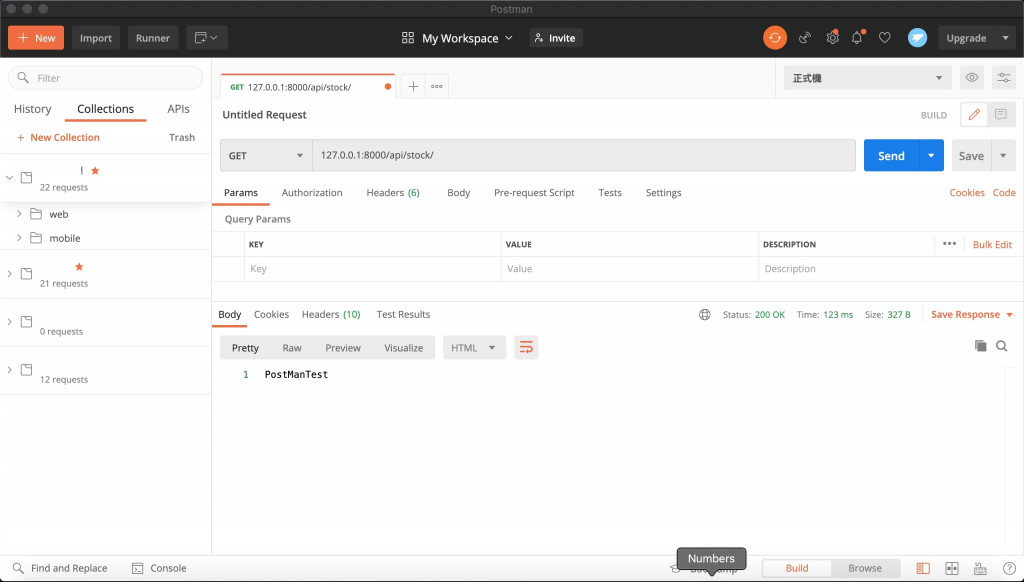Copy response with the copy icon
1024x582 pixels.
click(x=980, y=346)
